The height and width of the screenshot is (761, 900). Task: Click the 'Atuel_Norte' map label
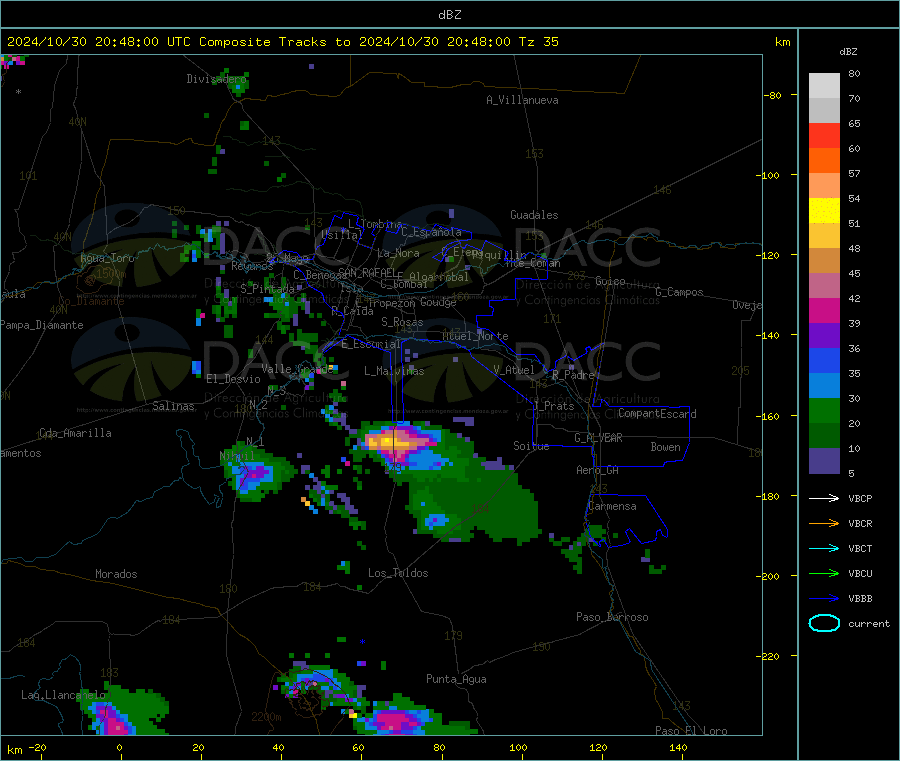point(475,336)
